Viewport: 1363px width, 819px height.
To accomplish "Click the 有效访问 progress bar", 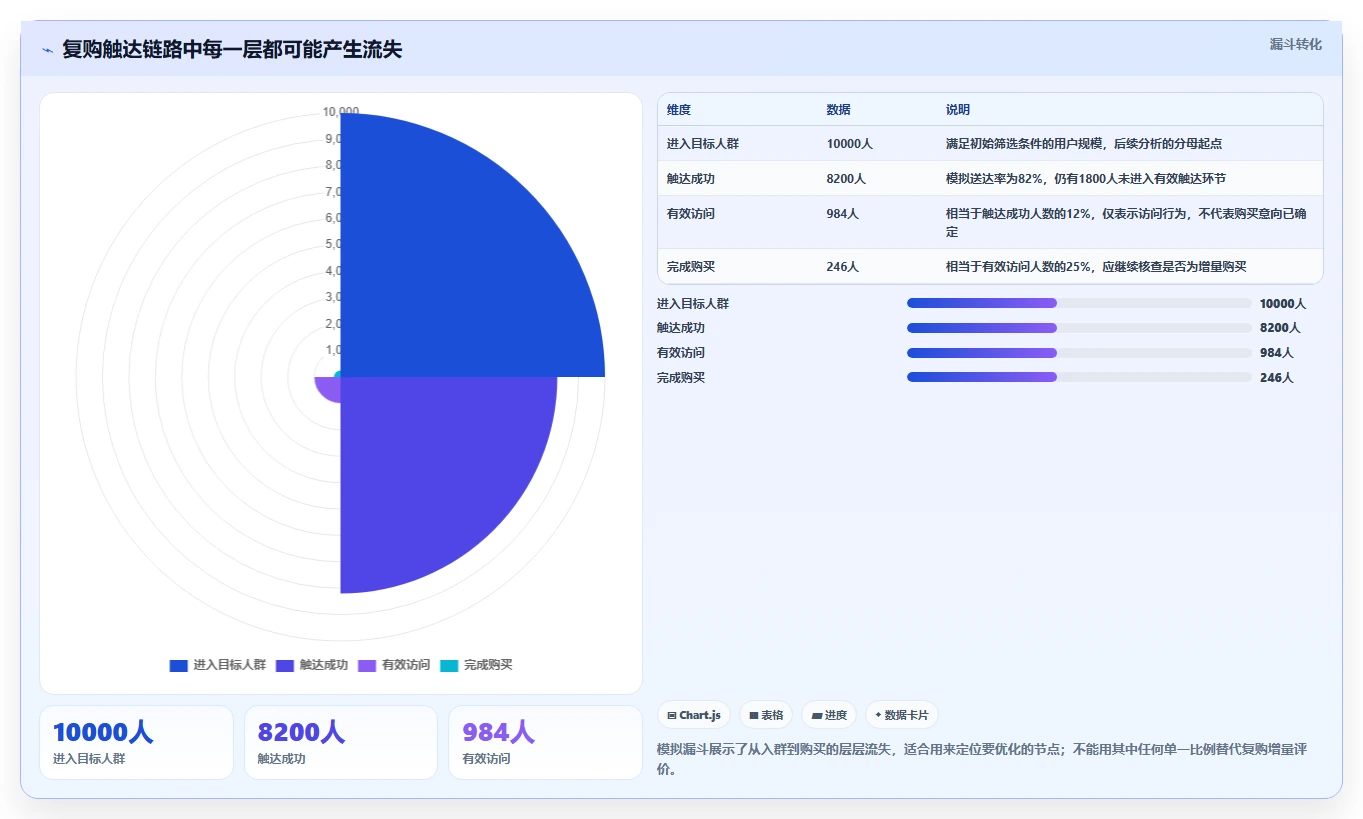I will tap(1079, 353).
